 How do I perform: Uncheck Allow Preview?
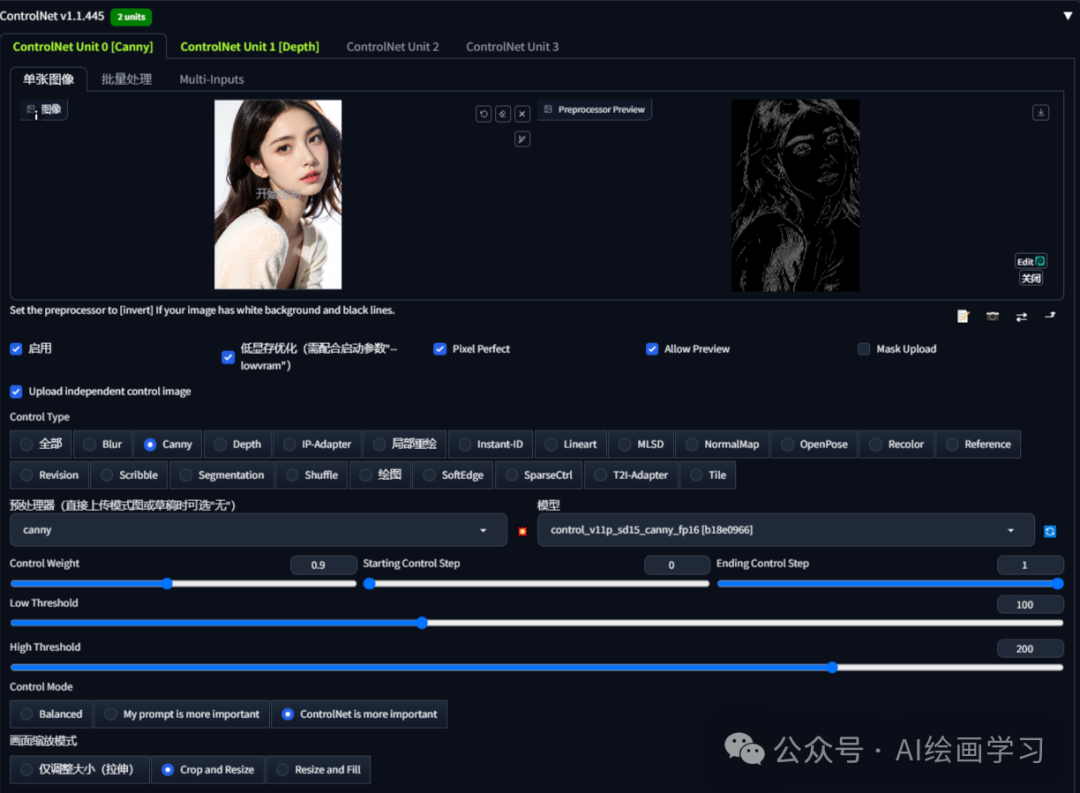(x=653, y=349)
